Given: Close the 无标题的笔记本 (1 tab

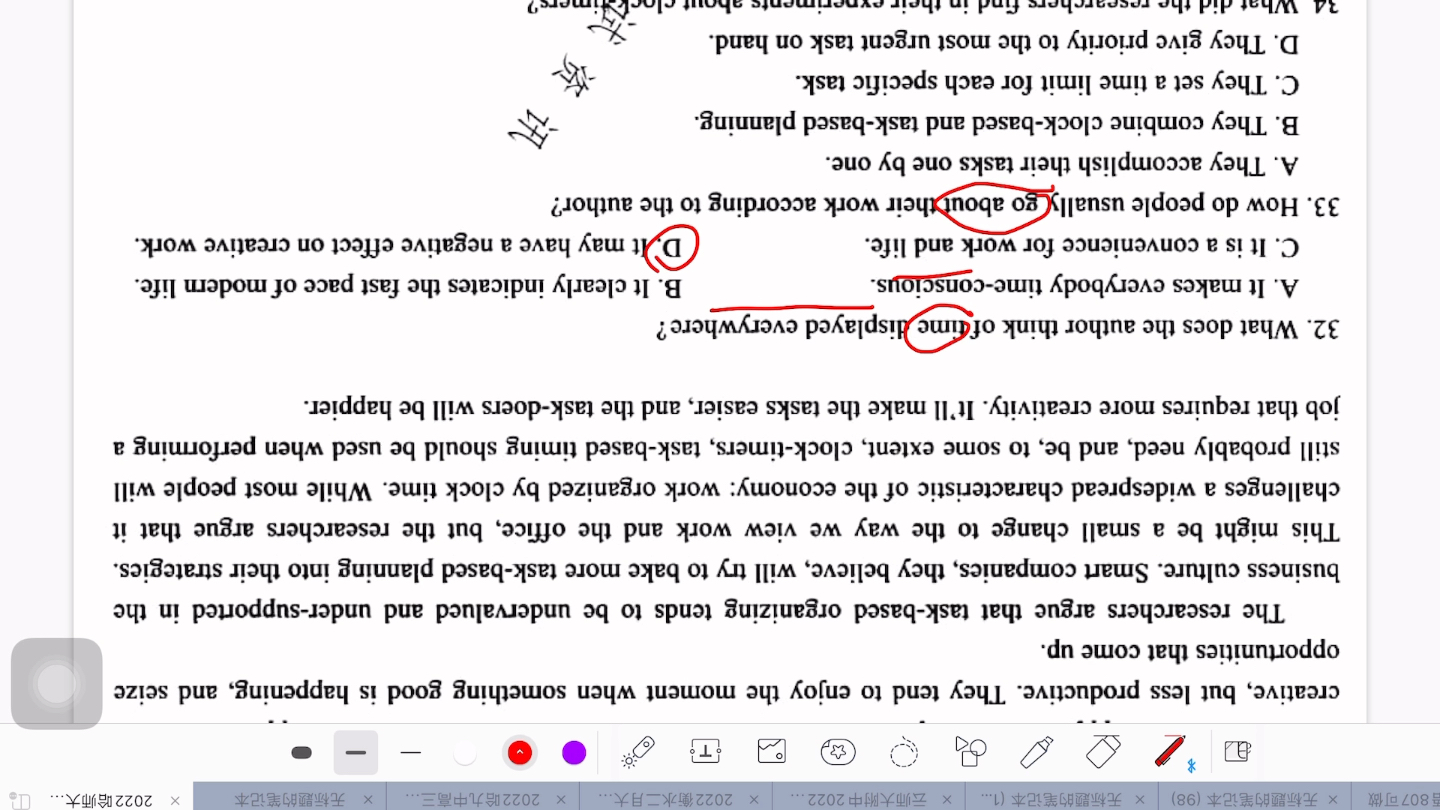Looking at the screenshot, I should (x=1141, y=800).
